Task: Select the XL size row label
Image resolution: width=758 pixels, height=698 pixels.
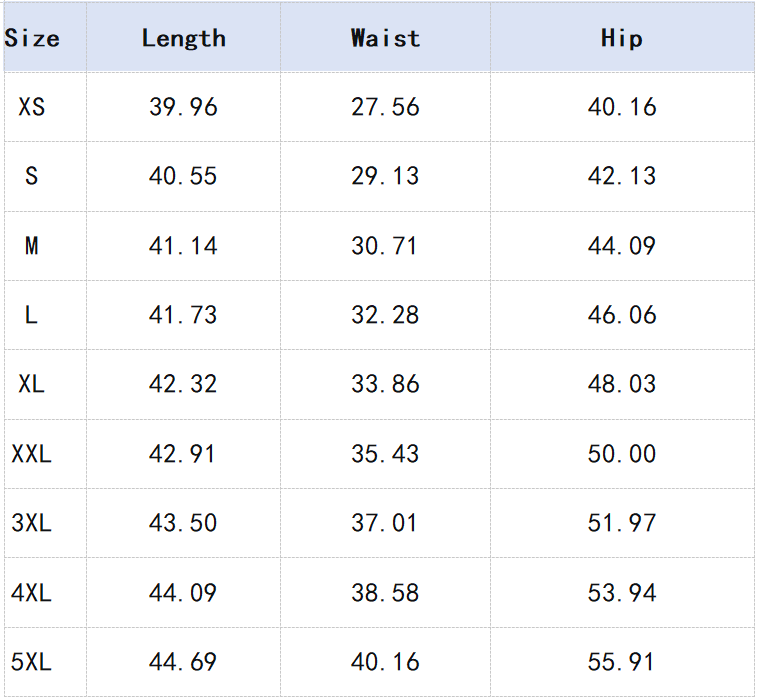Action: click(32, 384)
